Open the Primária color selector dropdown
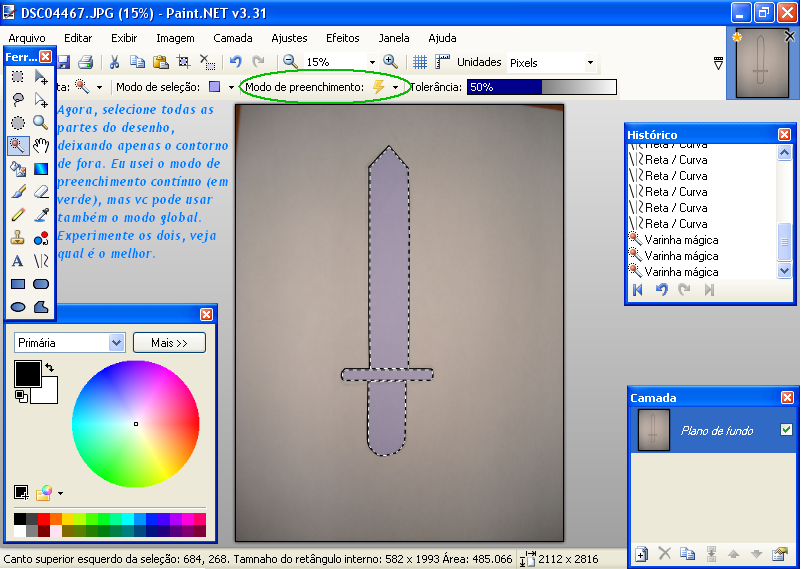The image size is (801, 569). coord(116,343)
